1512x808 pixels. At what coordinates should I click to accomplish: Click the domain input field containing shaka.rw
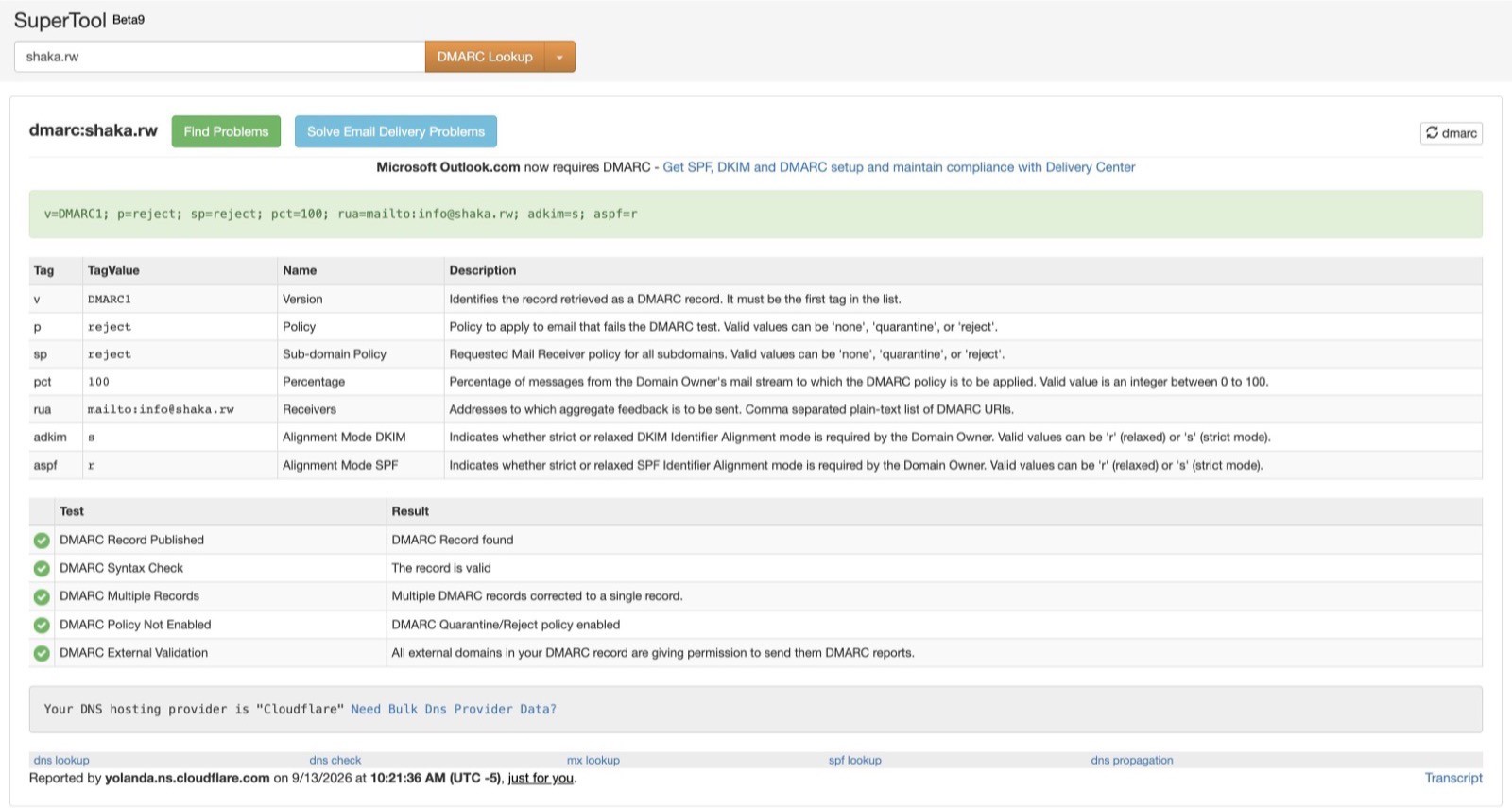[219, 57]
